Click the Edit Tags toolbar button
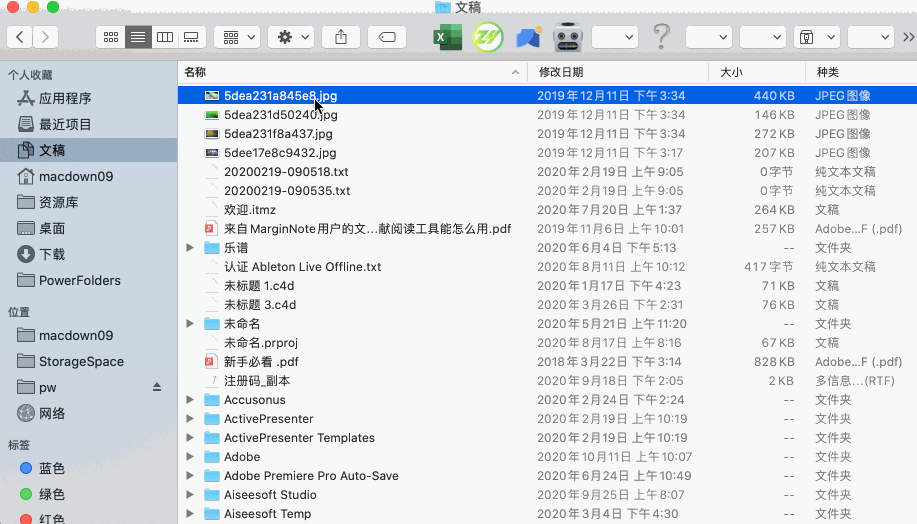The image size is (917, 524). (x=387, y=37)
